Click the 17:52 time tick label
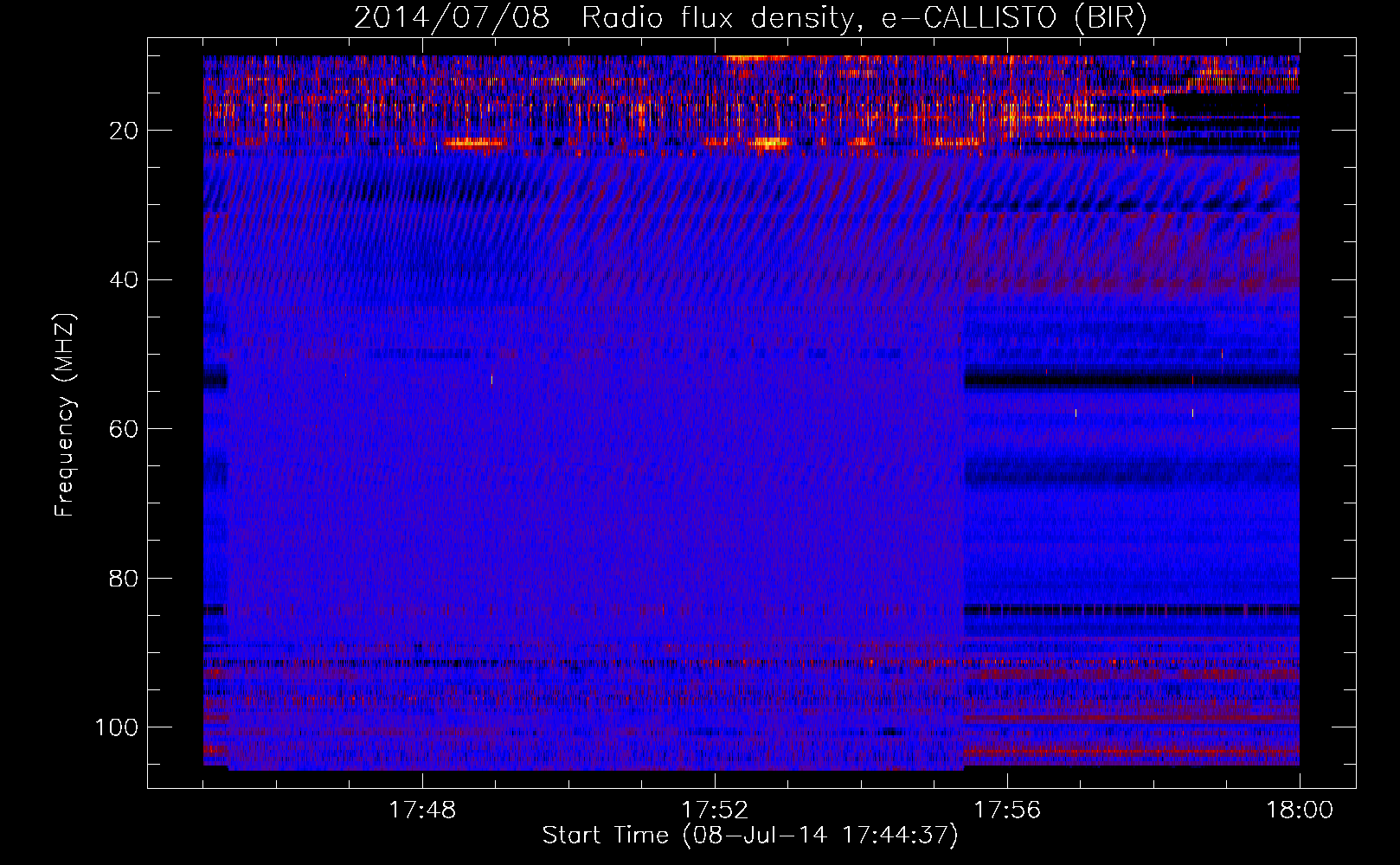Viewport: 1400px width, 865px height. coord(715,811)
